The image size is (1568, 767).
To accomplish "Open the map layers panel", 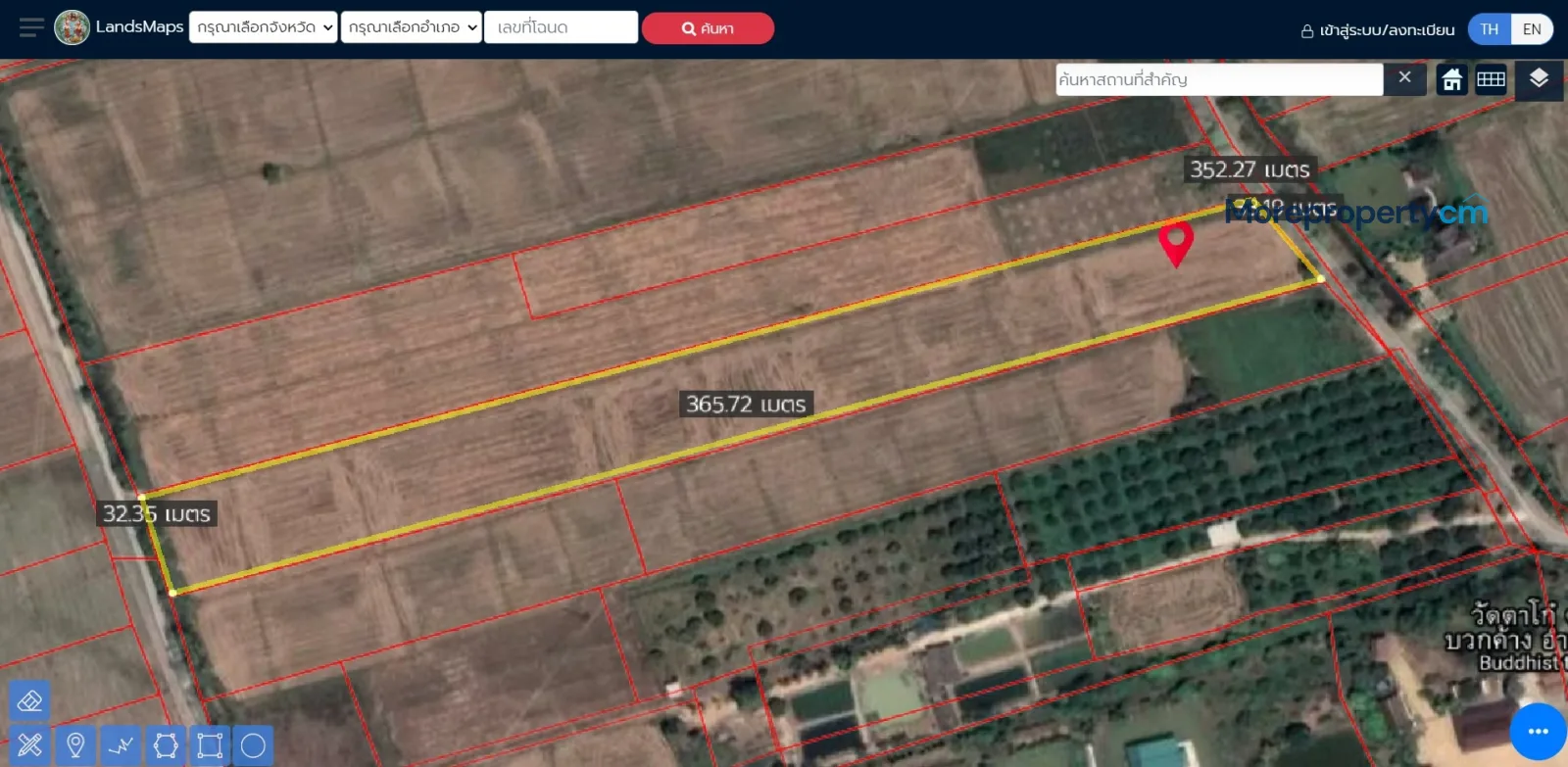I will (1539, 79).
